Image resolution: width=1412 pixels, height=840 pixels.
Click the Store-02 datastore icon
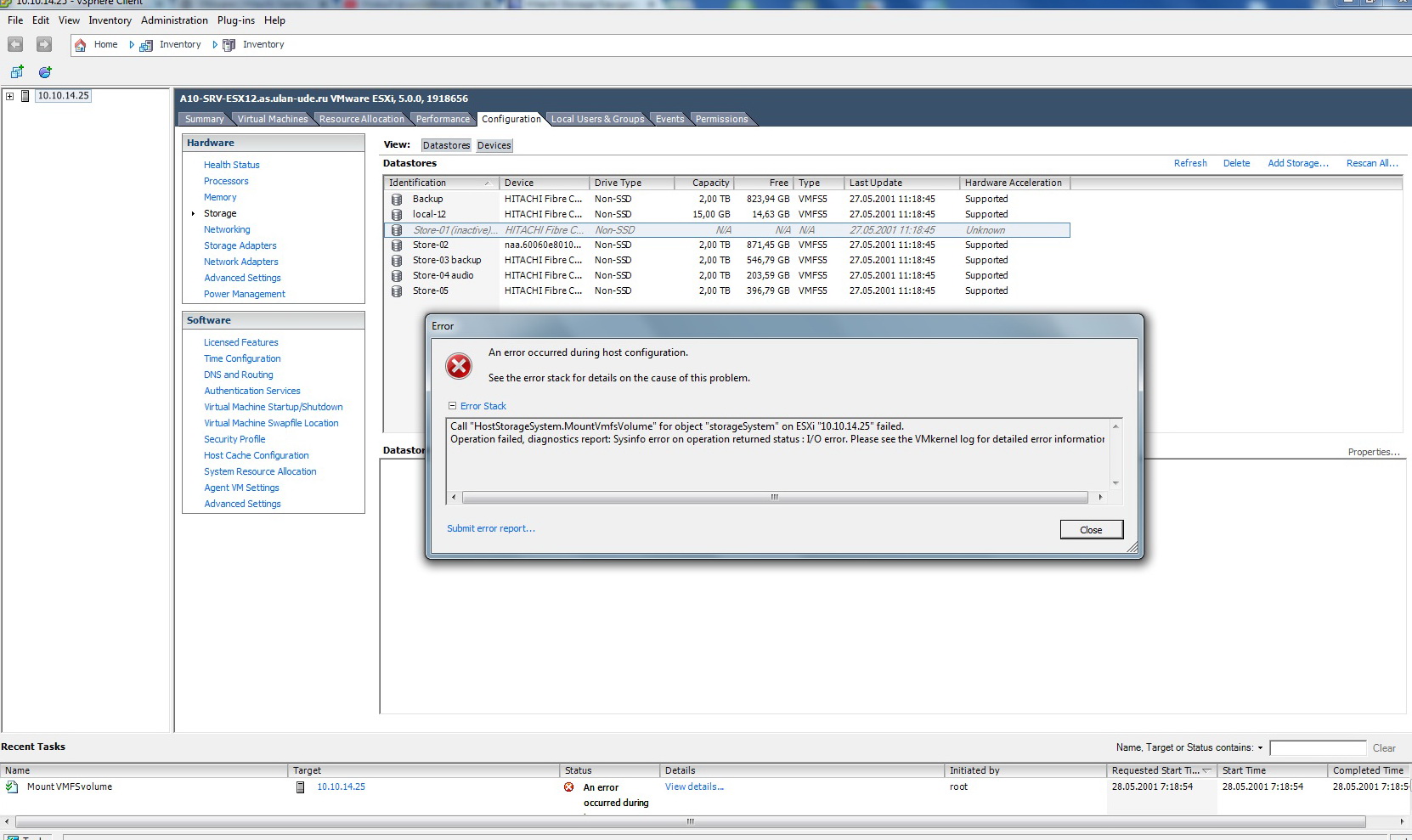[396, 245]
